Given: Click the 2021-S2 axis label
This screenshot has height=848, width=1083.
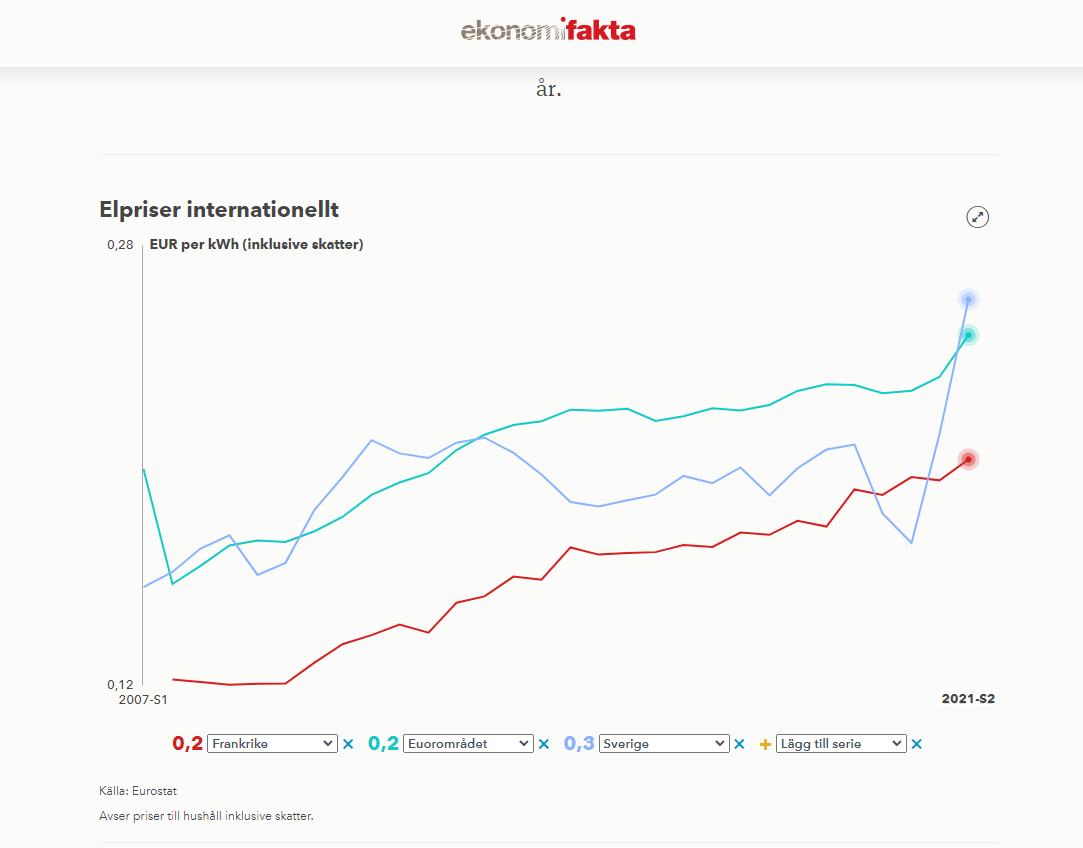Looking at the screenshot, I should pyautogui.click(x=968, y=699).
